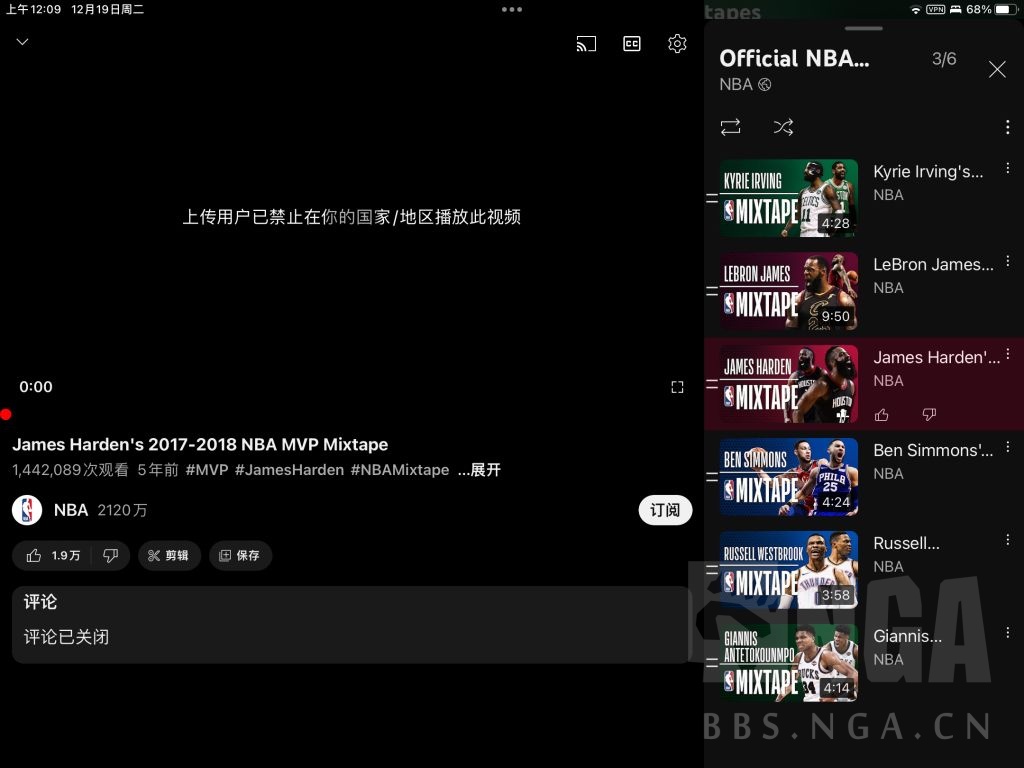Subscribe using the 订阅 button
Screen dimensions: 1024x768
click(665, 510)
